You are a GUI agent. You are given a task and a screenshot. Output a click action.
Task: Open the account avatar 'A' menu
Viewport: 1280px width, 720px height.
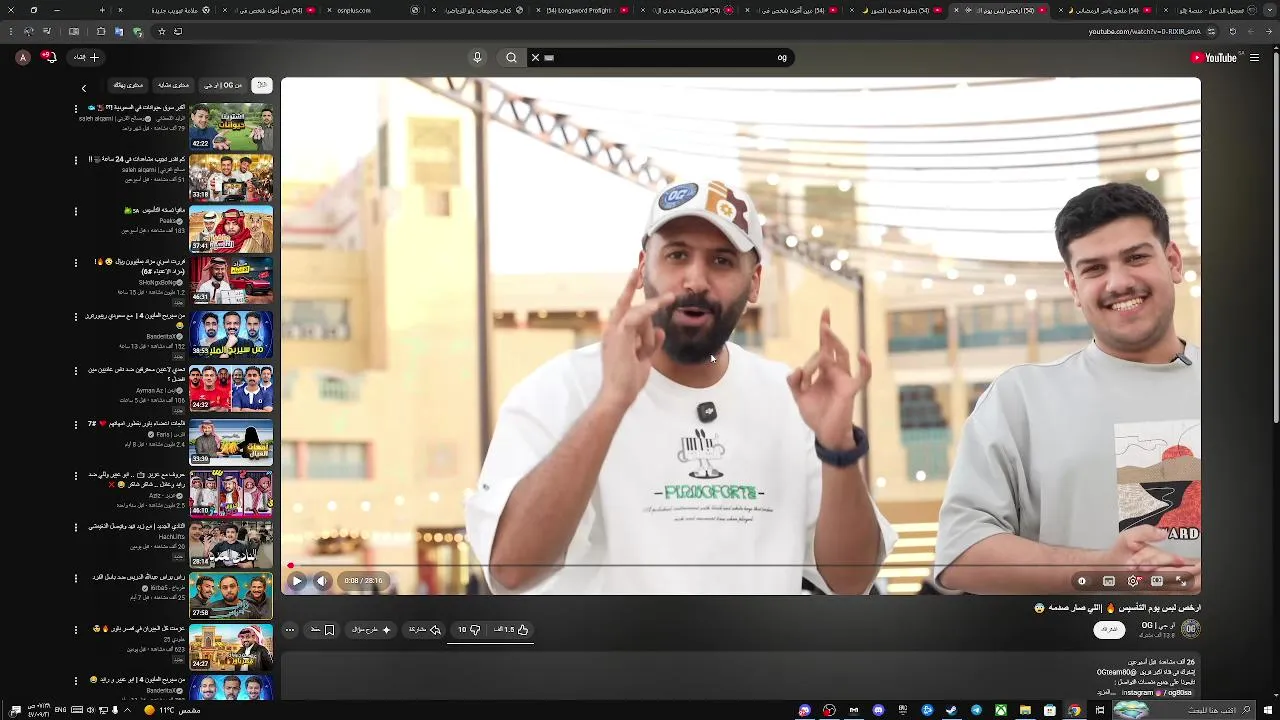coord(22,58)
